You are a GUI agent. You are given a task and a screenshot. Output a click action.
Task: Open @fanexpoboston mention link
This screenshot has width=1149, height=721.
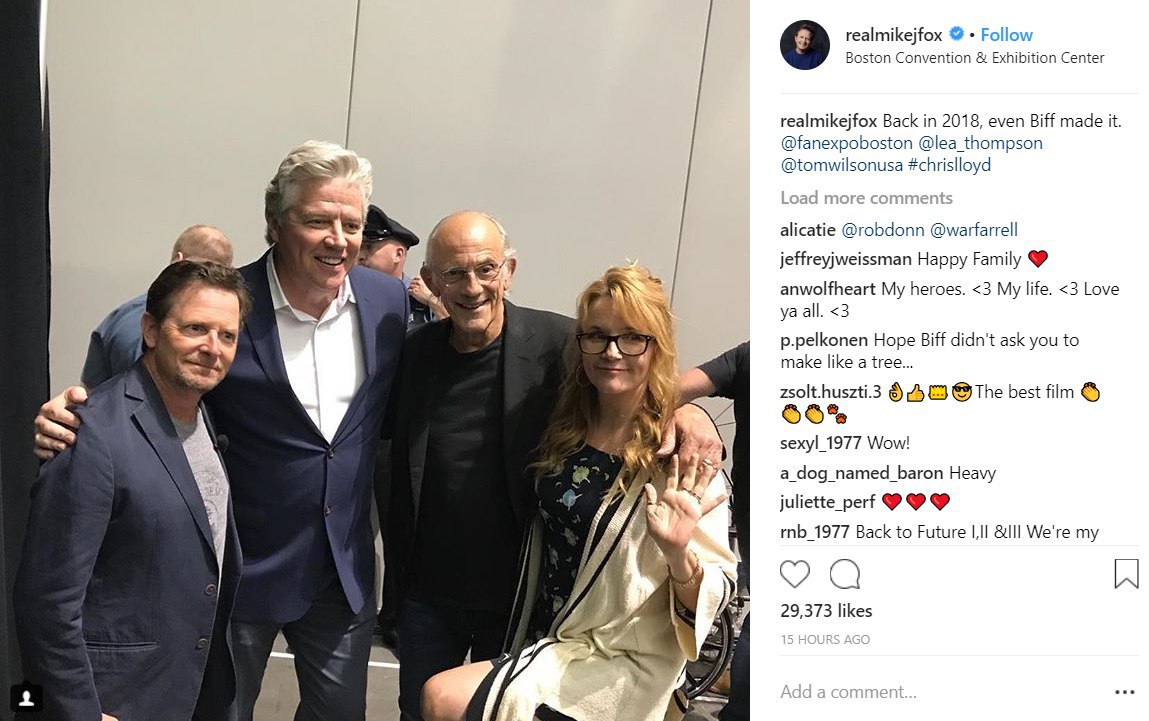click(846, 143)
